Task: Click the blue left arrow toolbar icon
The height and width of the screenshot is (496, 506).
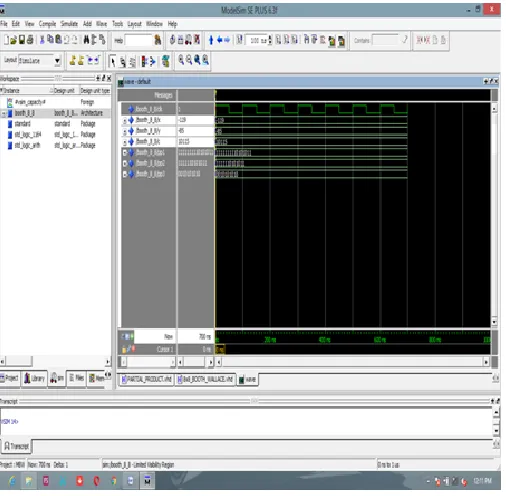Action: click(x=220, y=40)
